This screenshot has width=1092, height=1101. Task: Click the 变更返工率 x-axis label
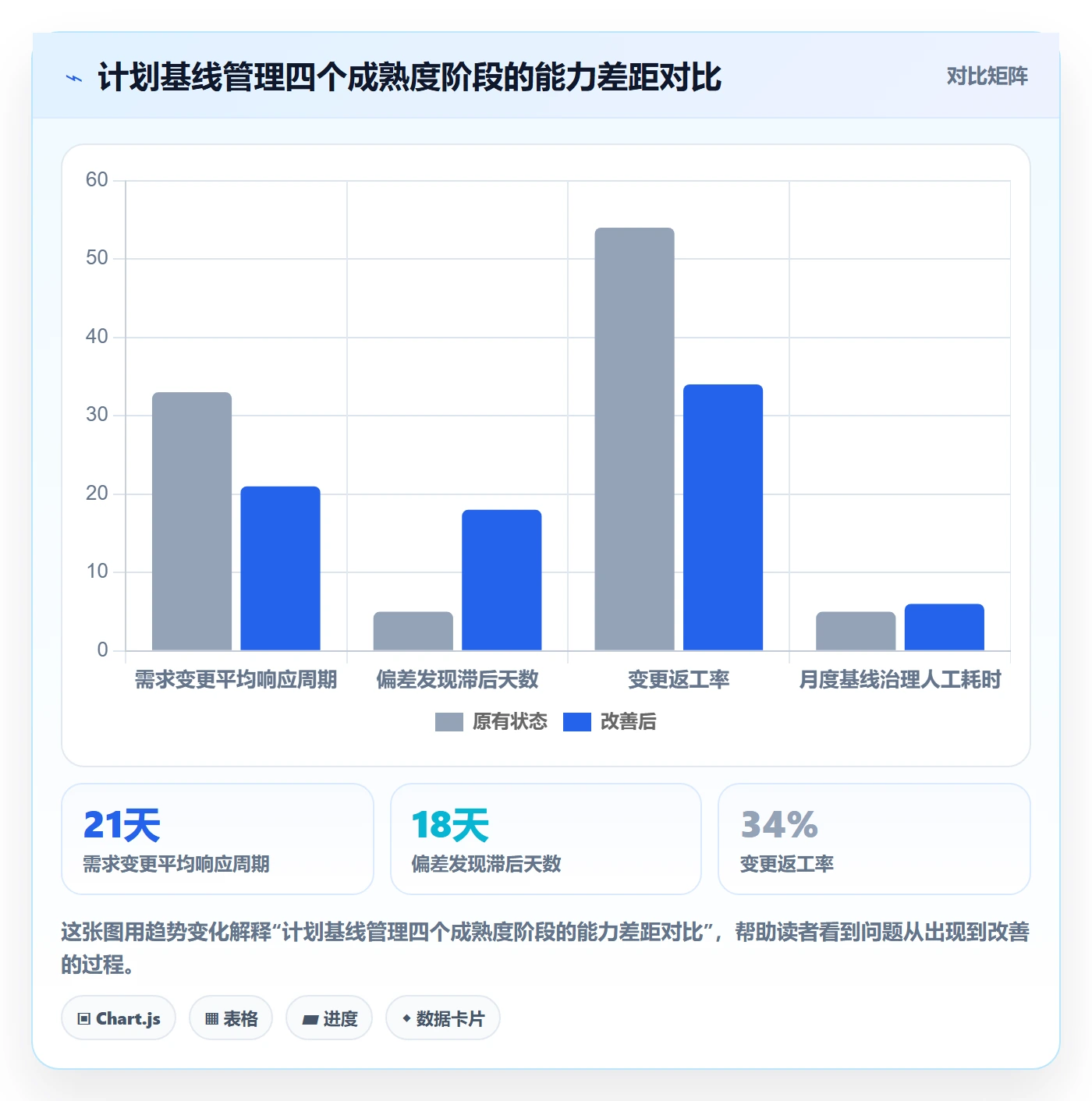[x=679, y=680]
